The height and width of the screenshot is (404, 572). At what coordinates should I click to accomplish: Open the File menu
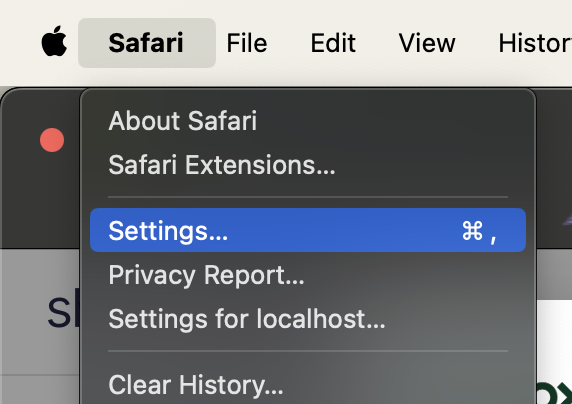(247, 43)
